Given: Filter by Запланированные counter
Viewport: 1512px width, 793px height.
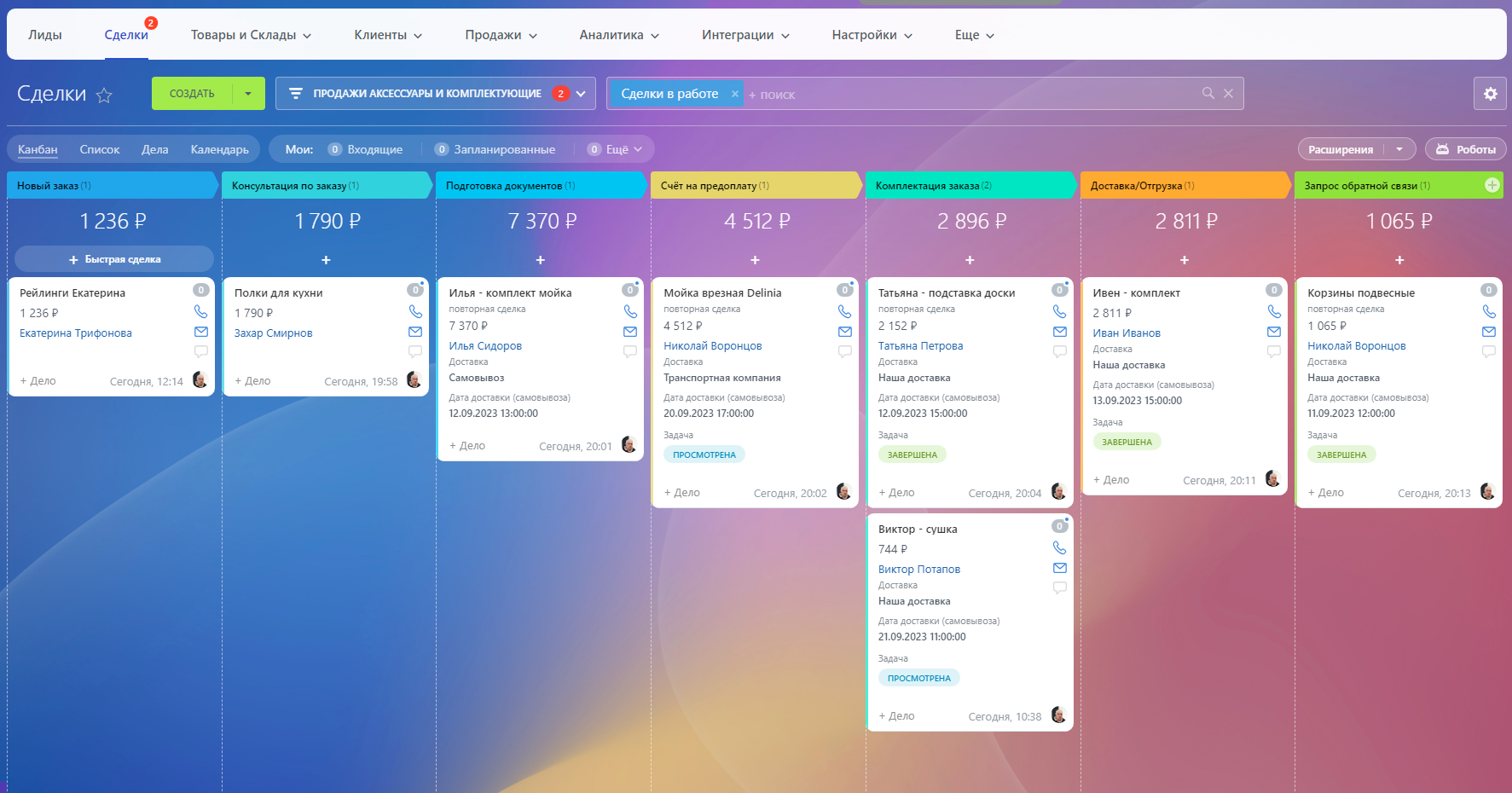Looking at the screenshot, I should click(495, 149).
